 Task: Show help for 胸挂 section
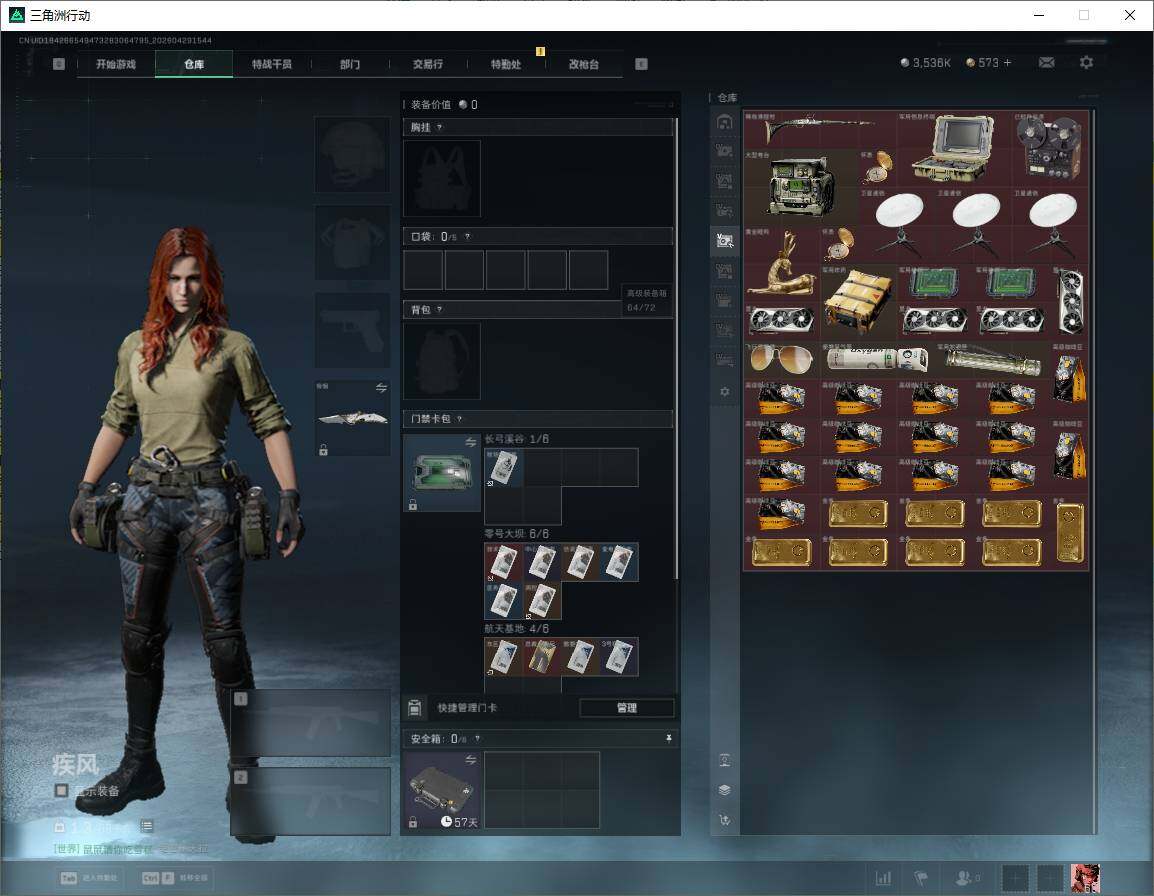[439, 127]
